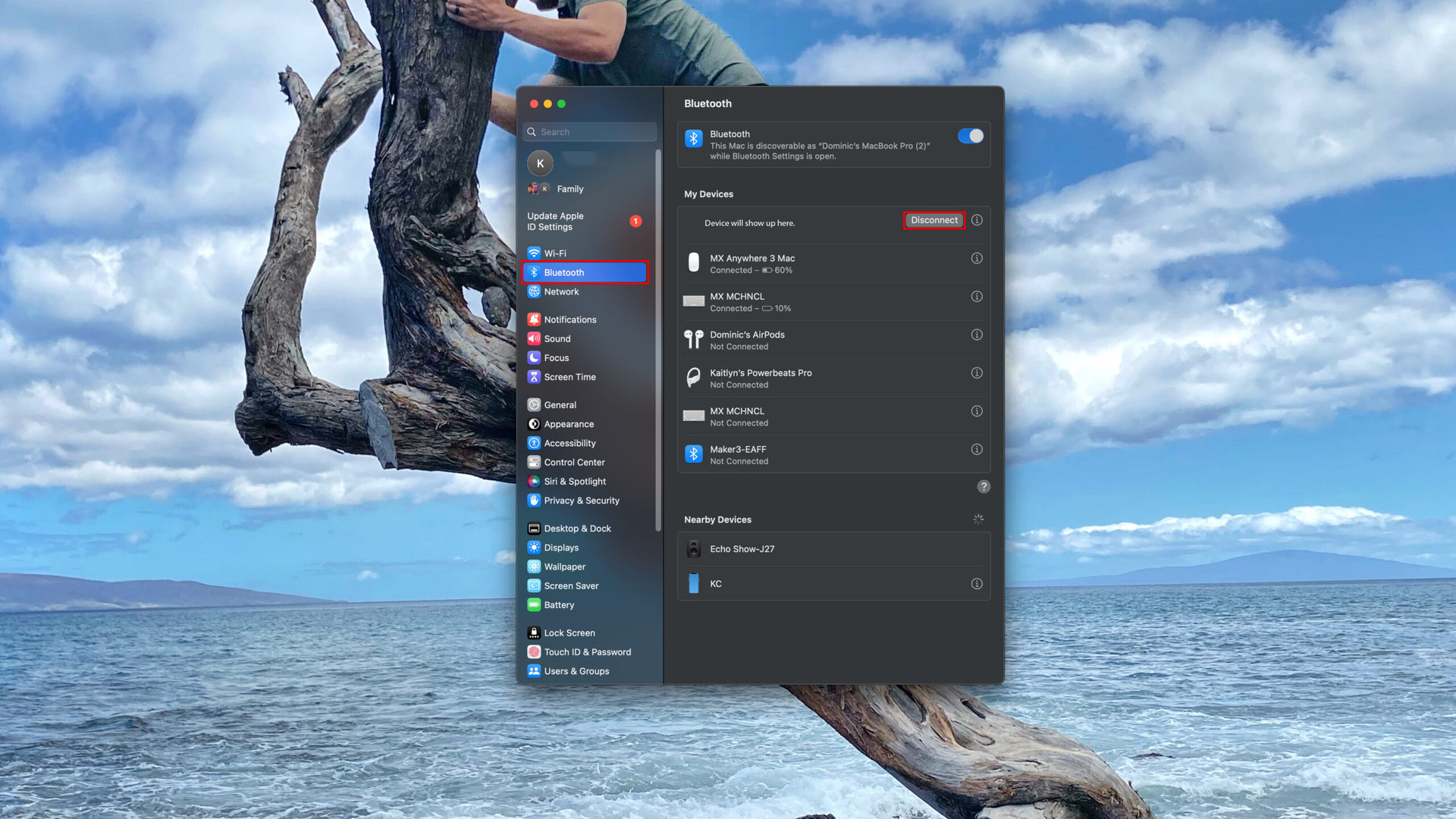Open Battery settings in sidebar
1456x819 pixels.
click(559, 605)
